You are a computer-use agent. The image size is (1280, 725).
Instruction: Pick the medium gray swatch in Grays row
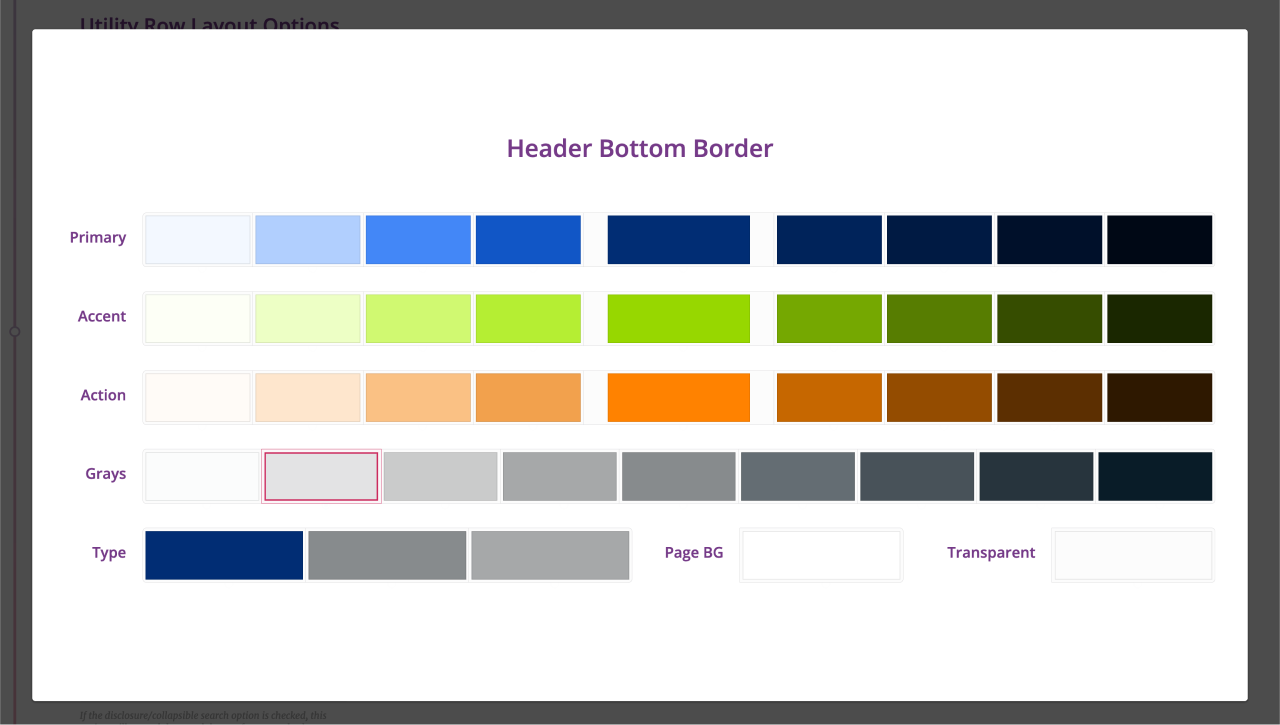(678, 476)
